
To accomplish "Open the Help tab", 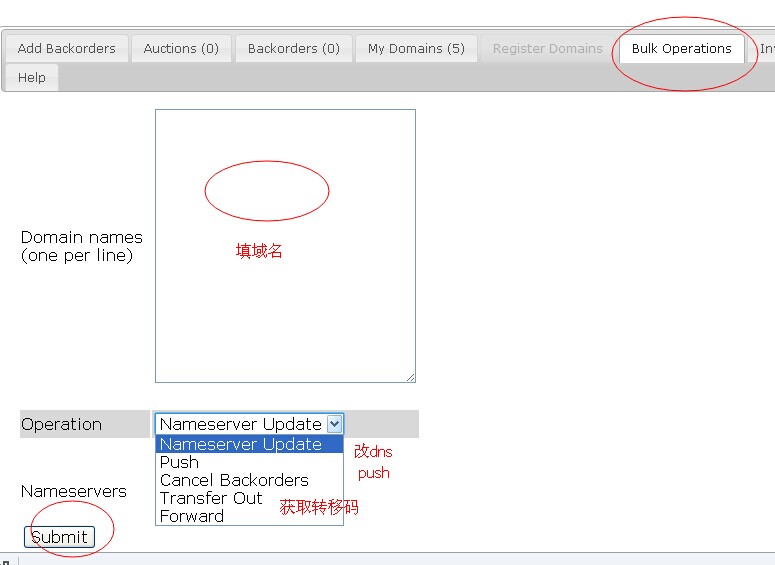I will [x=32, y=77].
